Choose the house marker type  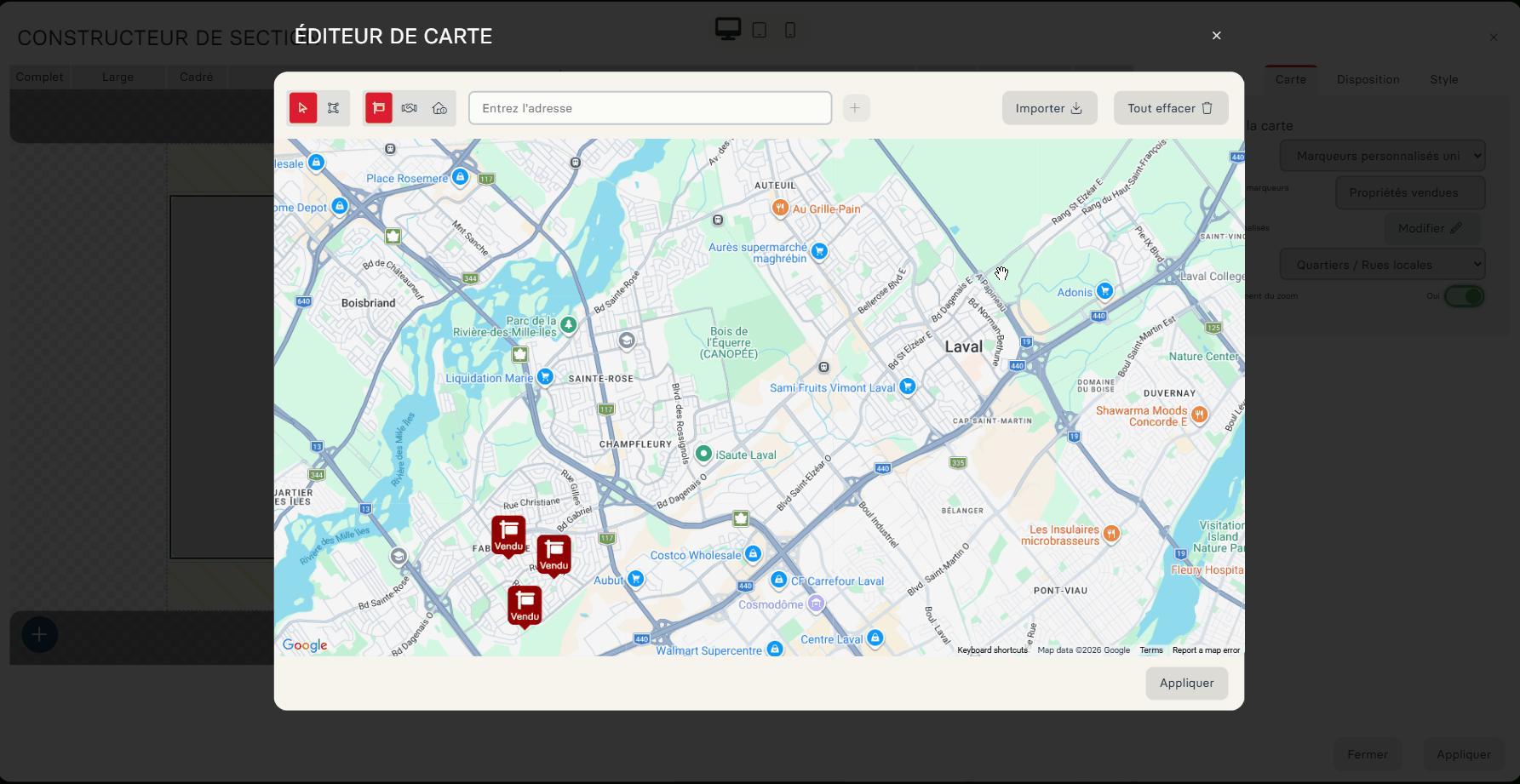439,108
